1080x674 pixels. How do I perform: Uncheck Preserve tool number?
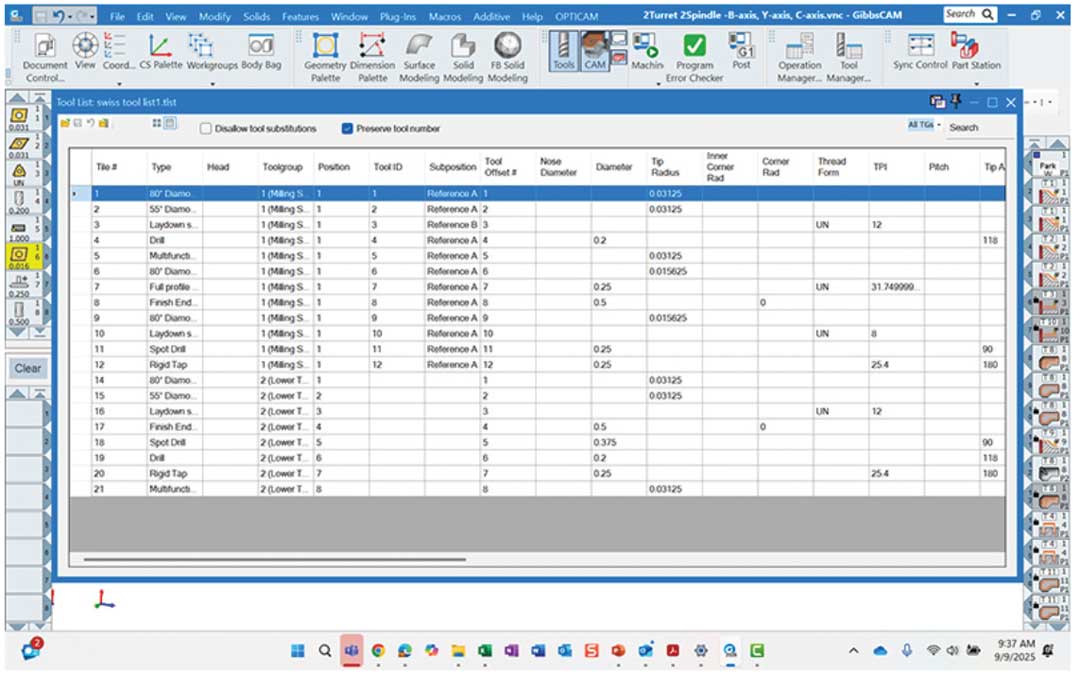click(x=348, y=128)
